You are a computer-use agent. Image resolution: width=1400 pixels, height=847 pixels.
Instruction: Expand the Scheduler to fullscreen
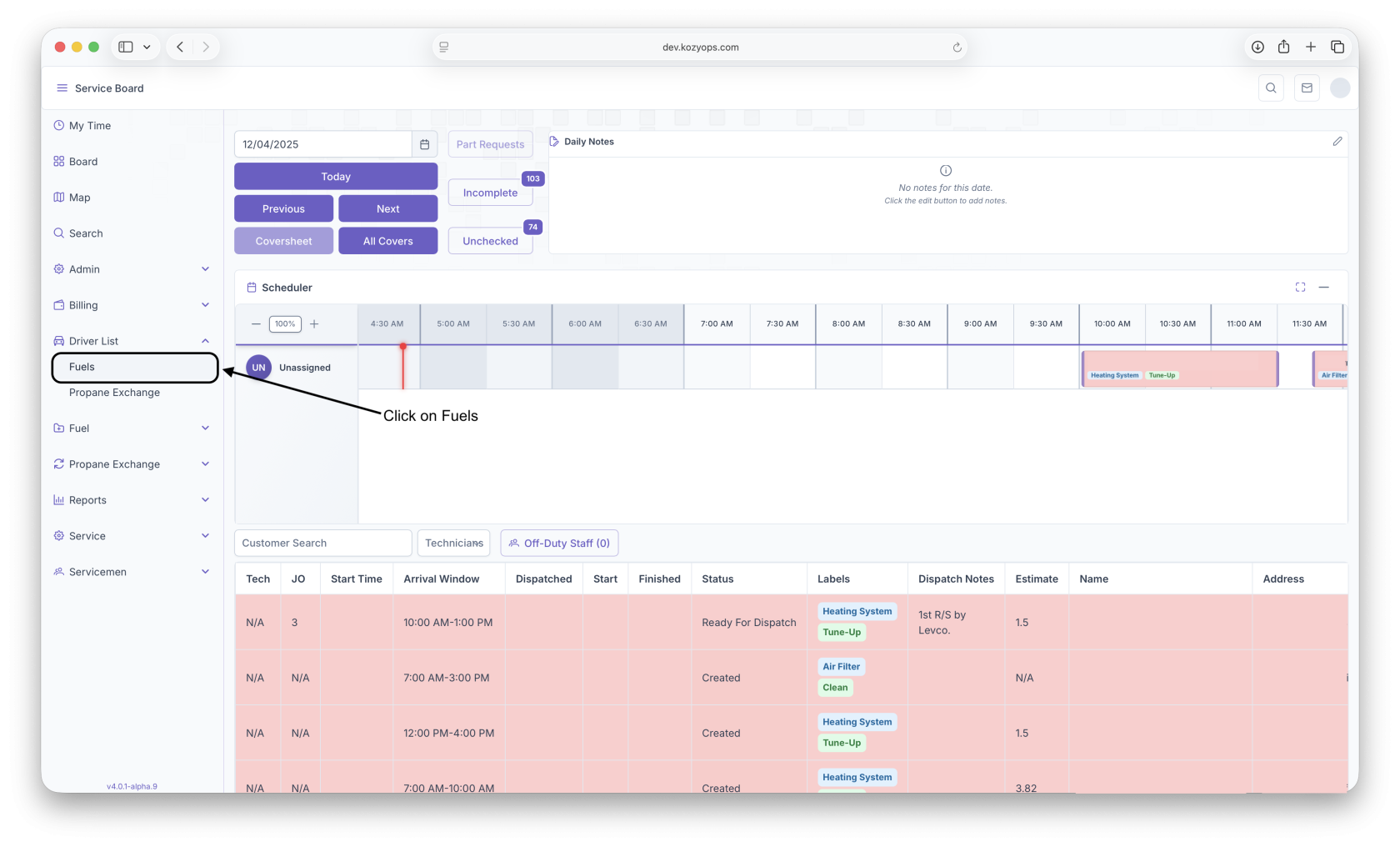(x=1300, y=288)
